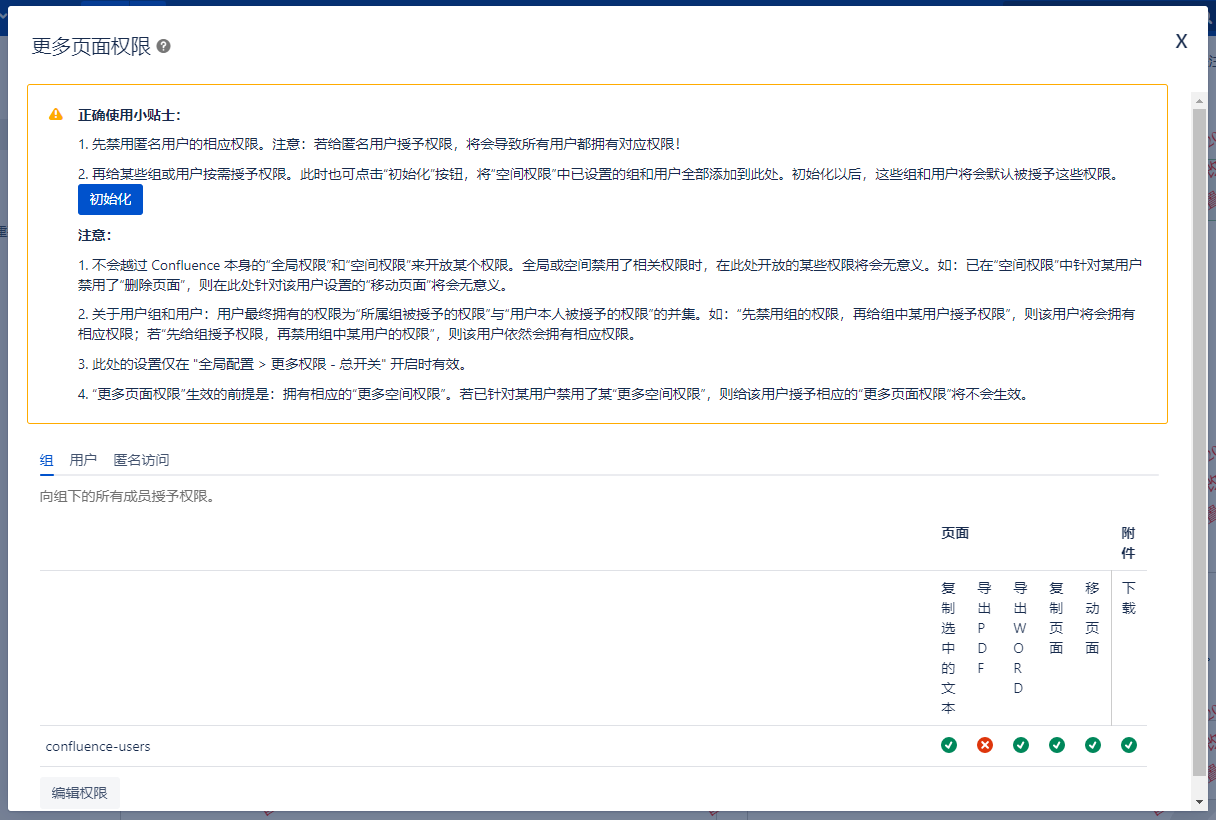This screenshot has width=1216, height=820.
Task: Open 编辑权限 to edit permissions
Action: click(80, 792)
